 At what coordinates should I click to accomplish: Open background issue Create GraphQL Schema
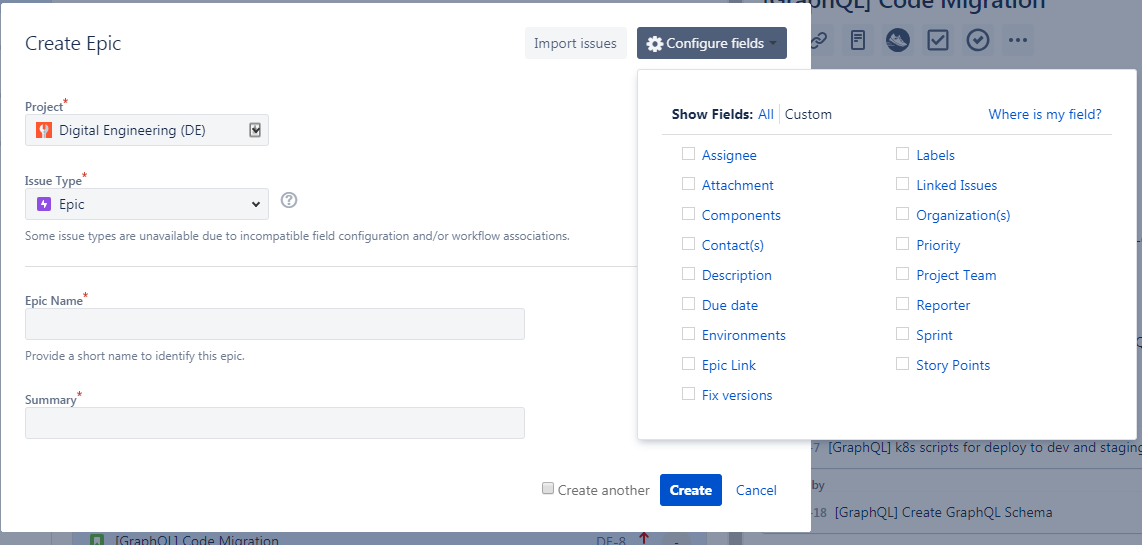pyautogui.click(x=943, y=512)
